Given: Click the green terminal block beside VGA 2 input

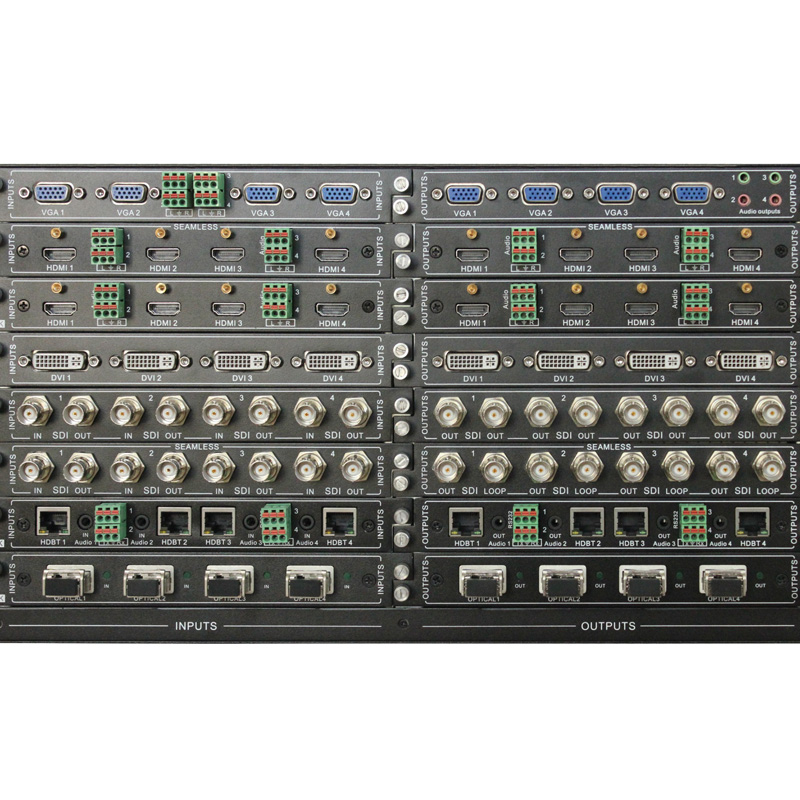Looking at the screenshot, I should click(x=177, y=190).
